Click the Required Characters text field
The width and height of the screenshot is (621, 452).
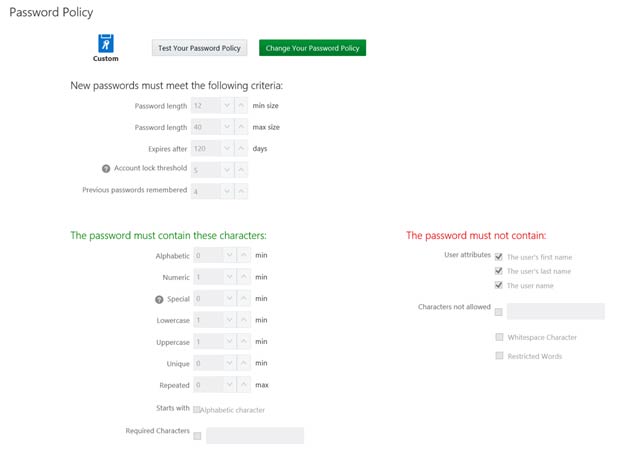[x=255, y=435]
